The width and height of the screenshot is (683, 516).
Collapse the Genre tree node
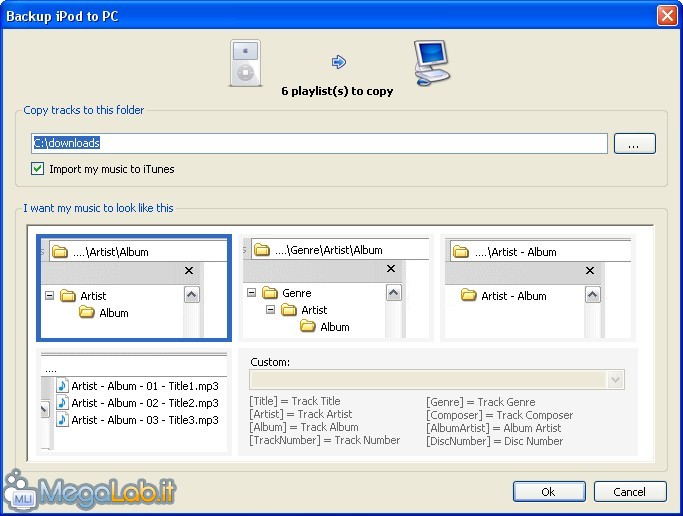point(252,293)
